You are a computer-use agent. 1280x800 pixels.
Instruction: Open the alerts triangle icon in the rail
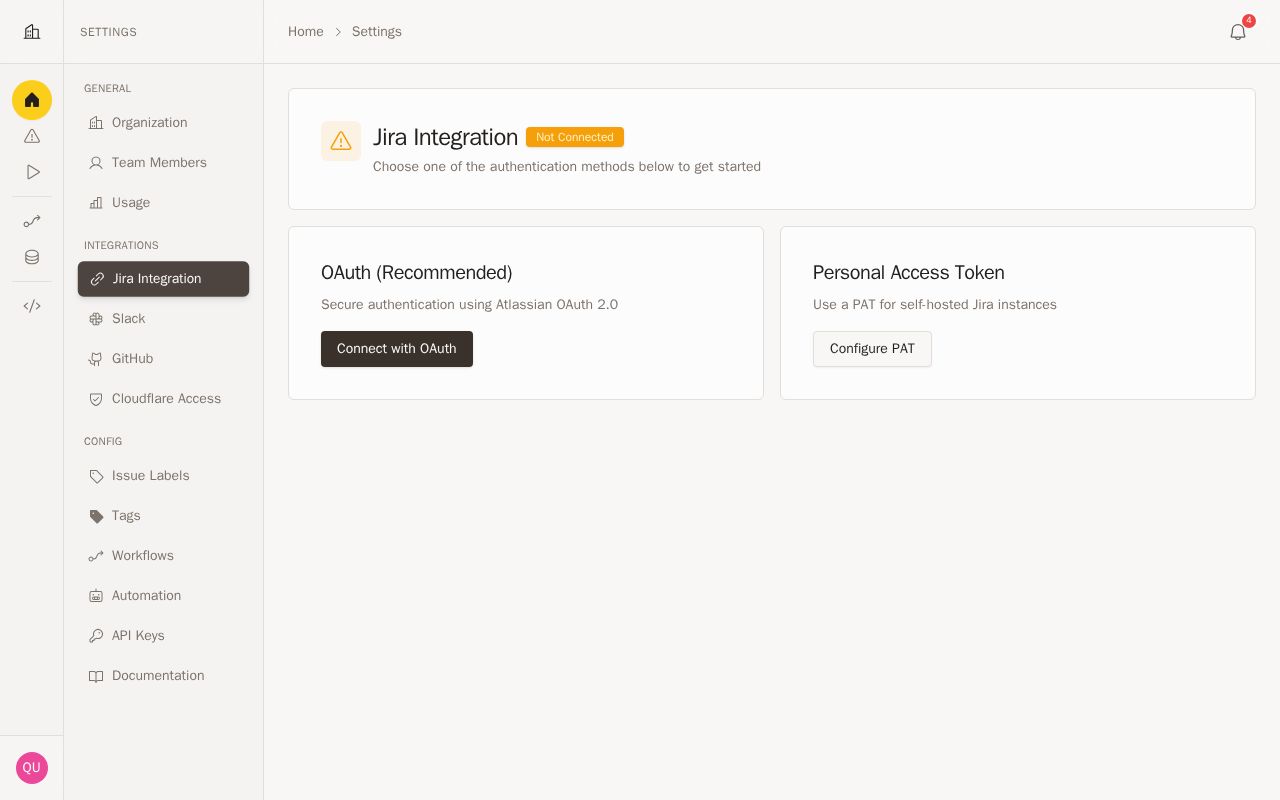tap(32, 136)
